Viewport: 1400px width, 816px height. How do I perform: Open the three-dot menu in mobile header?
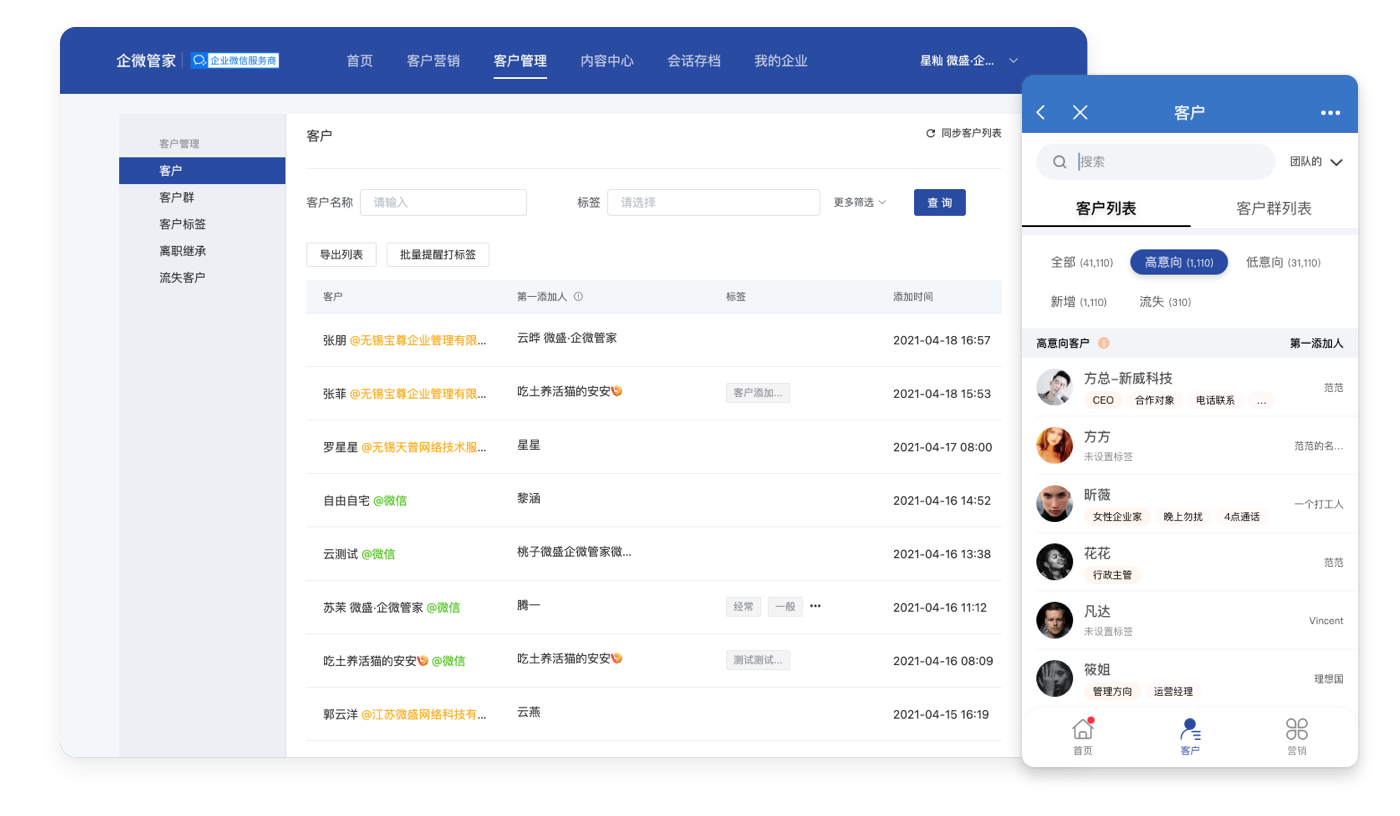(x=1330, y=113)
